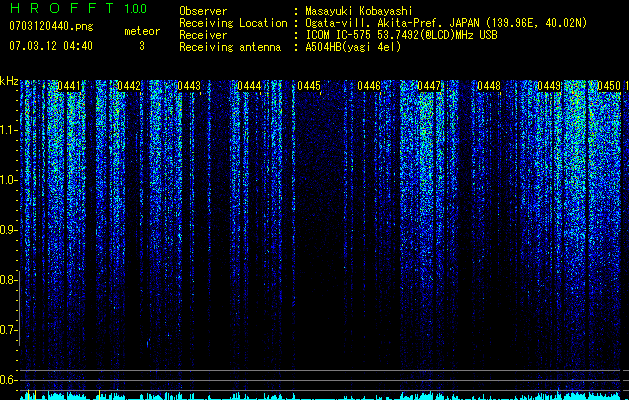Image resolution: width=629 pixels, height=400 pixels.
Task: Click the Observer label
Action: point(203,11)
